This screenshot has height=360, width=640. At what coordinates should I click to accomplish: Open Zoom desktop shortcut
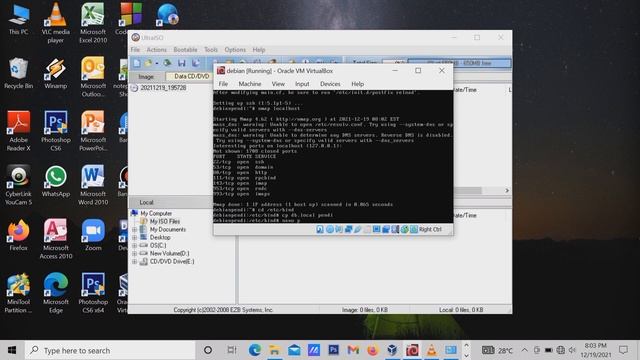(x=93, y=236)
